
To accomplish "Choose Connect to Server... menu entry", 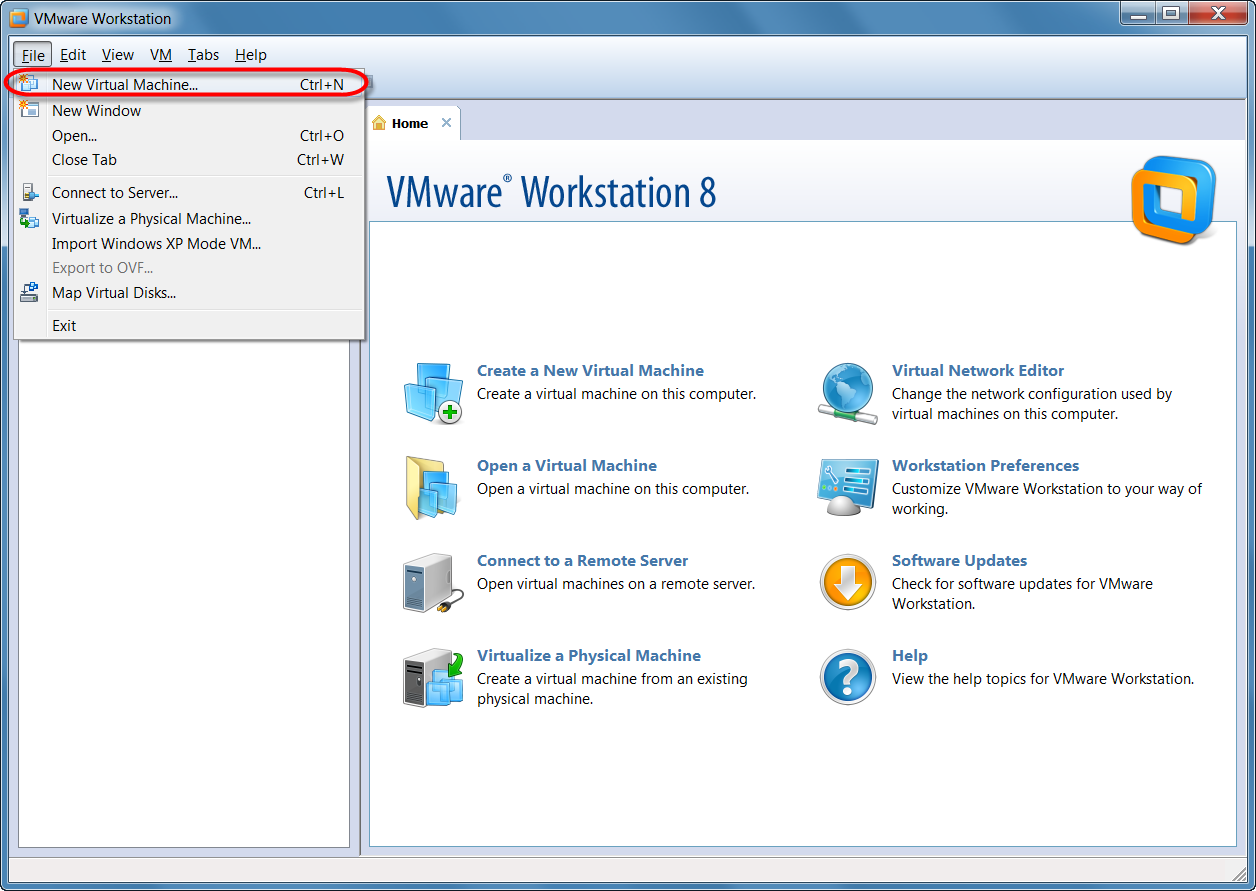I will coord(189,193).
